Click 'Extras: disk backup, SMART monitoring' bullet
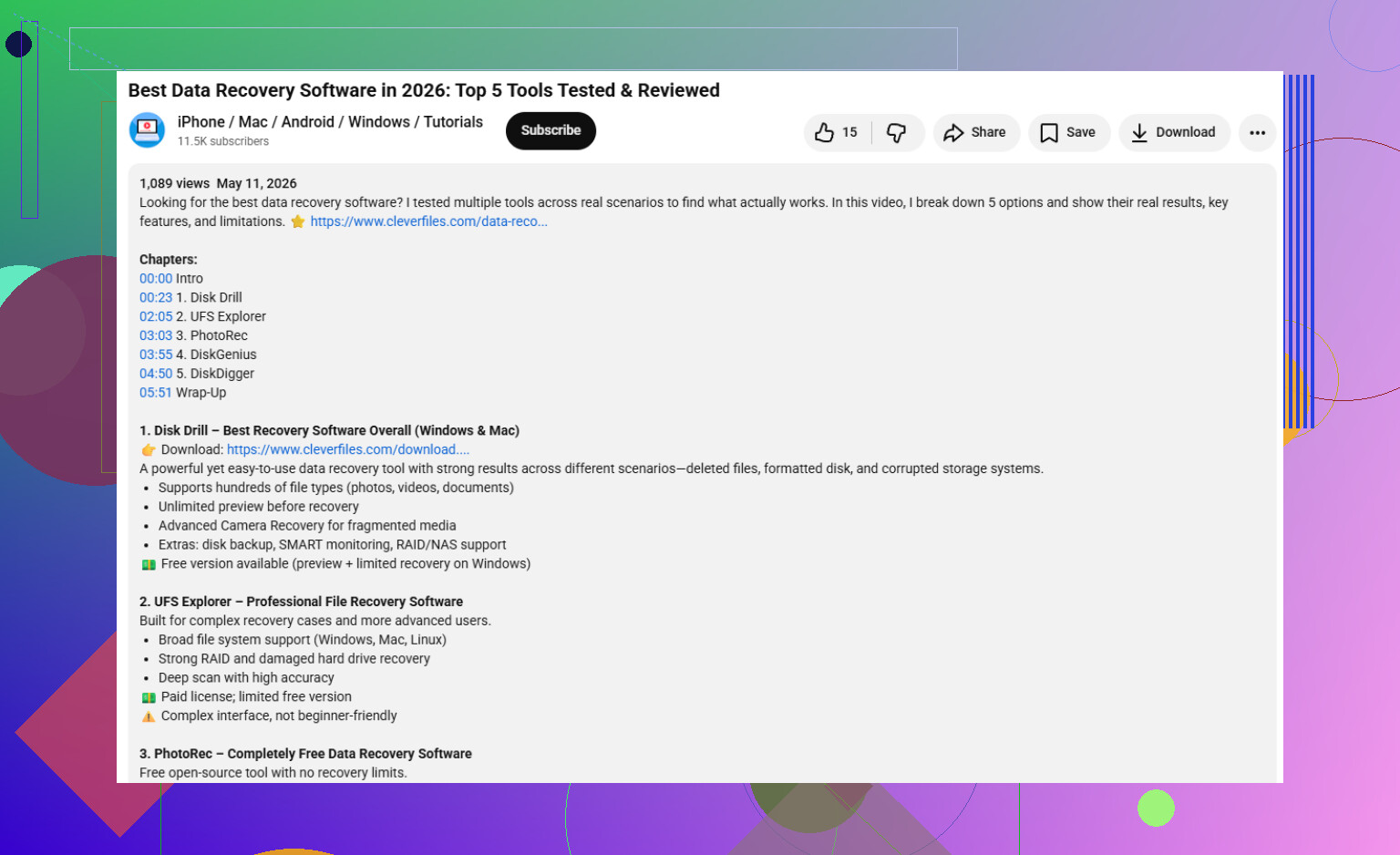This screenshot has width=1400, height=855. (x=333, y=545)
